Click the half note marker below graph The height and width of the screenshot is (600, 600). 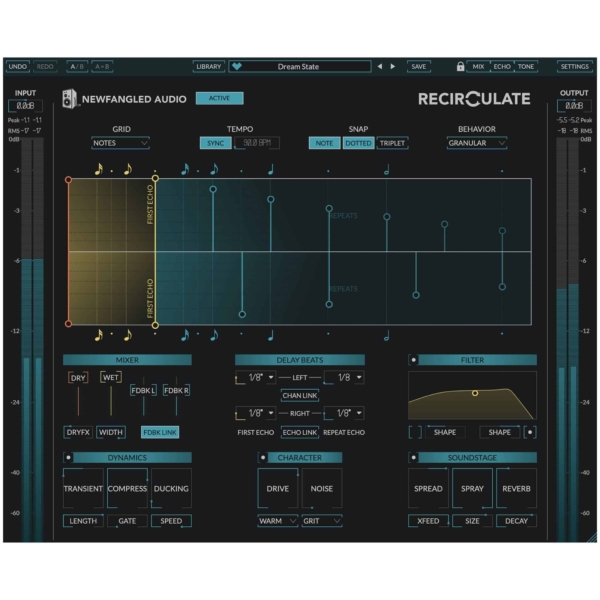point(386,336)
